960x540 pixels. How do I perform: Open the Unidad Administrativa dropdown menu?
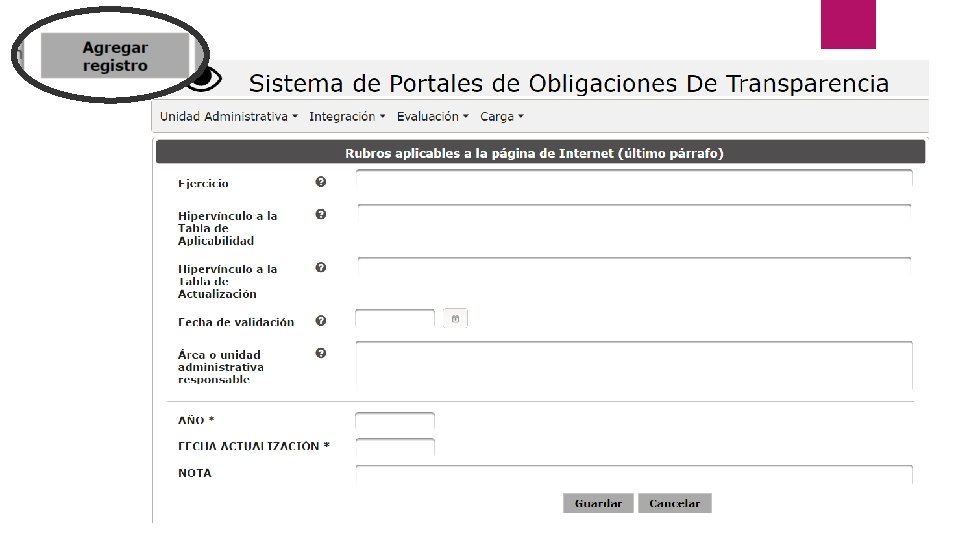click(x=229, y=117)
